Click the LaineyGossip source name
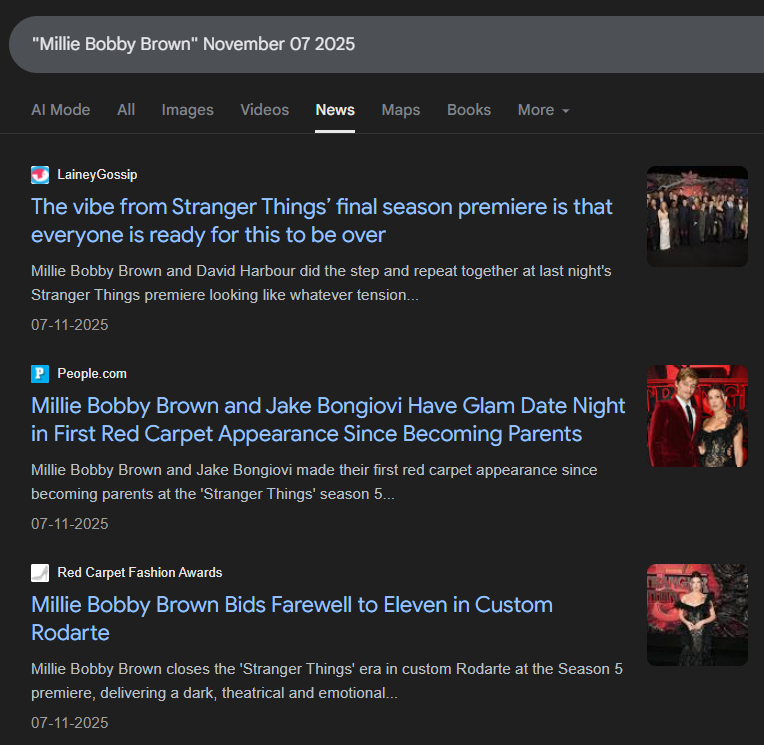The width and height of the screenshot is (764, 745). point(97,175)
